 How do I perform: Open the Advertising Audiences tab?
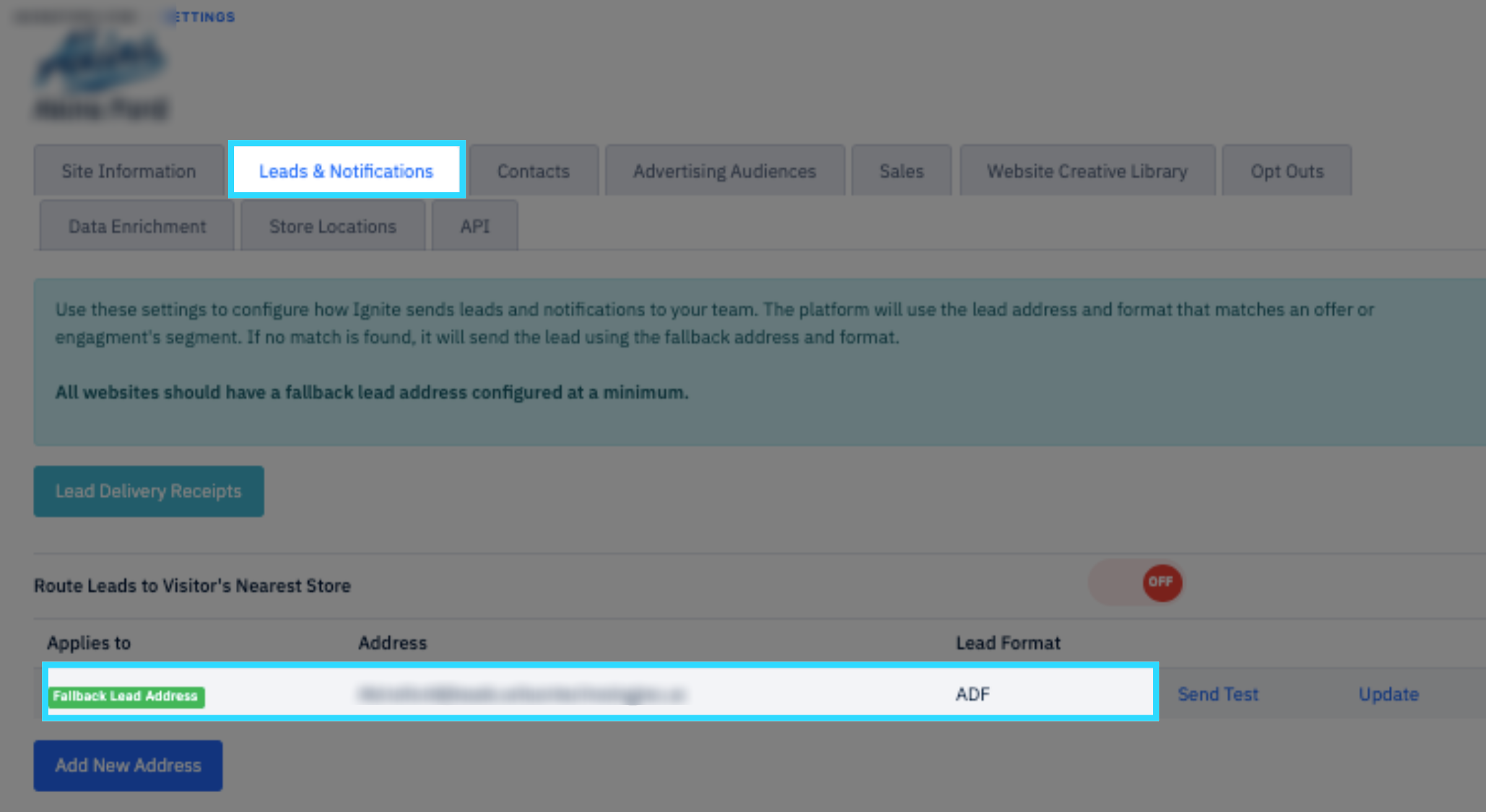724,171
